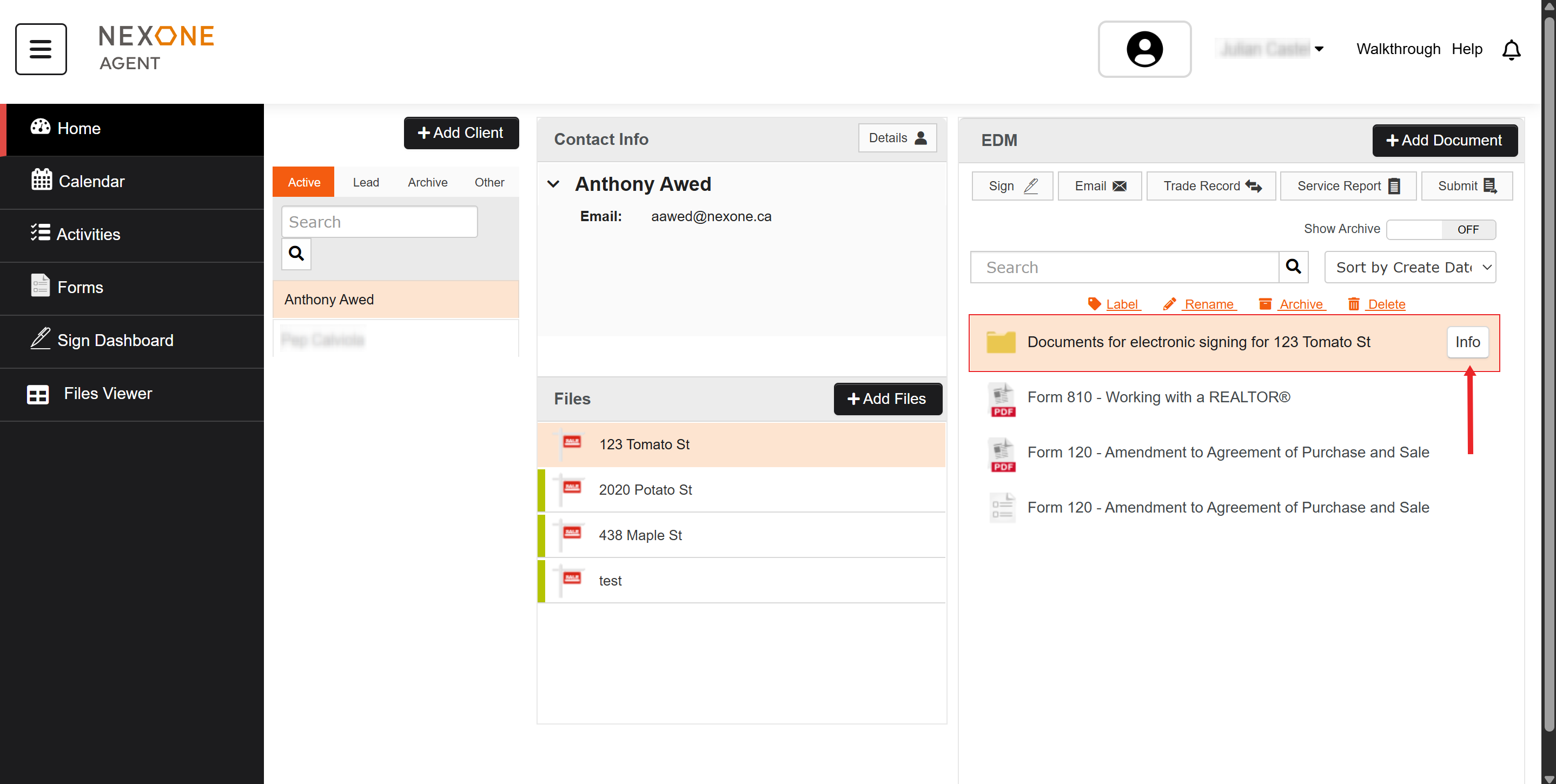Viewport: 1556px width, 784px height.
Task: Click the Add Document button
Action: (x=1444, y=140)
